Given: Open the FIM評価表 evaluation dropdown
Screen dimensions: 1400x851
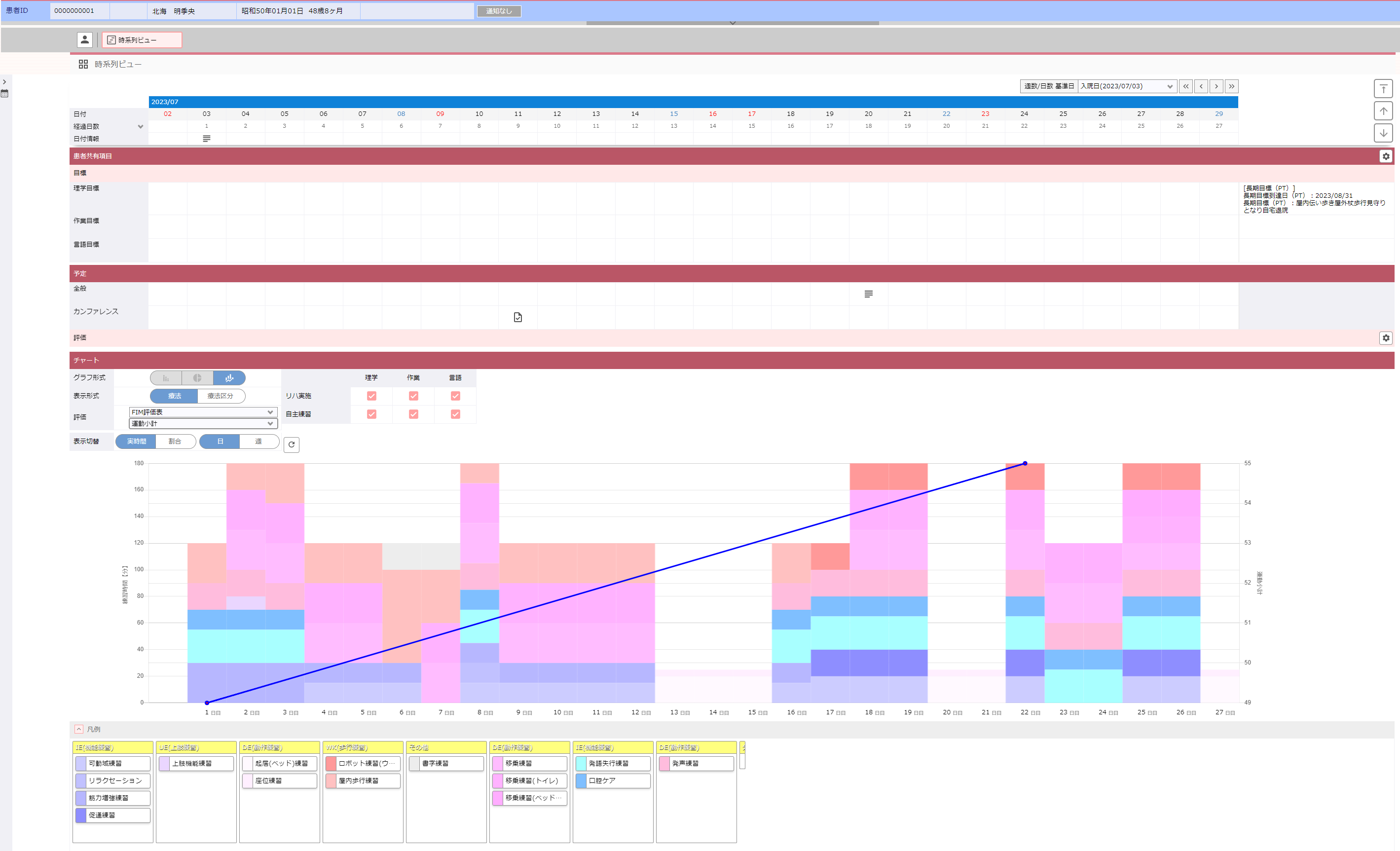Looking at the screenshot, I should point(203,412).
